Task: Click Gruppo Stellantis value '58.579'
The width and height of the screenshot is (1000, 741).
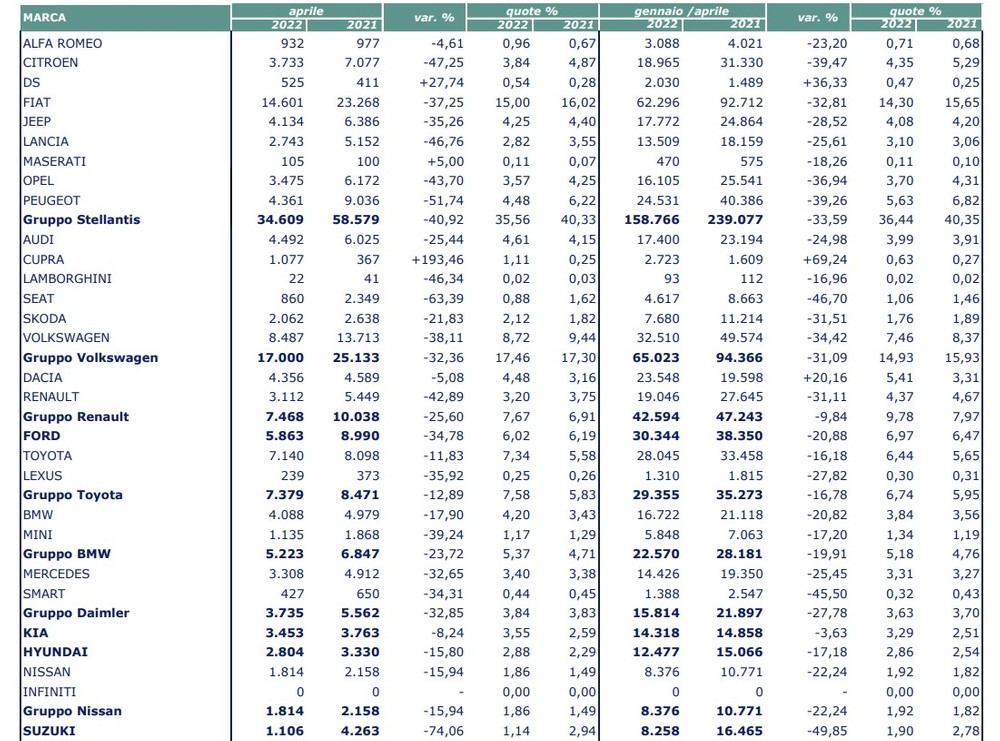Action: [x=356, y=219]
